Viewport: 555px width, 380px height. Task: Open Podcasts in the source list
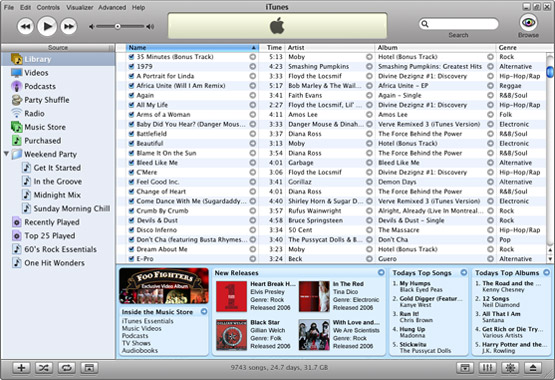[x=40, y=86]
